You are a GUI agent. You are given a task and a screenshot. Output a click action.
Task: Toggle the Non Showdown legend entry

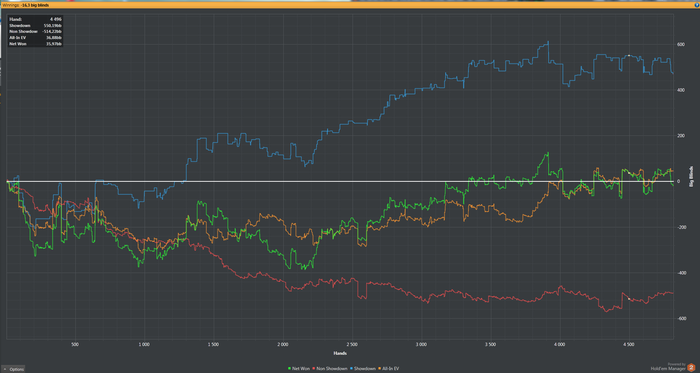(331, 369)
